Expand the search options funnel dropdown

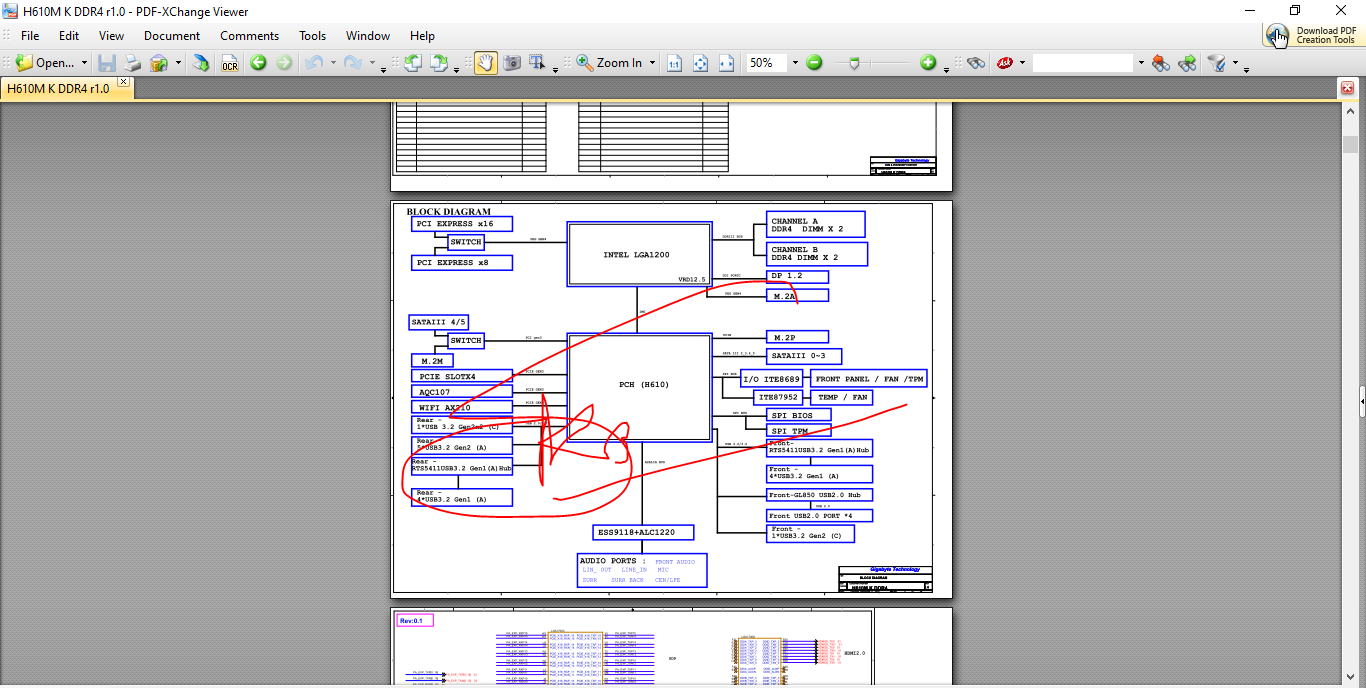pos(1235,63)
